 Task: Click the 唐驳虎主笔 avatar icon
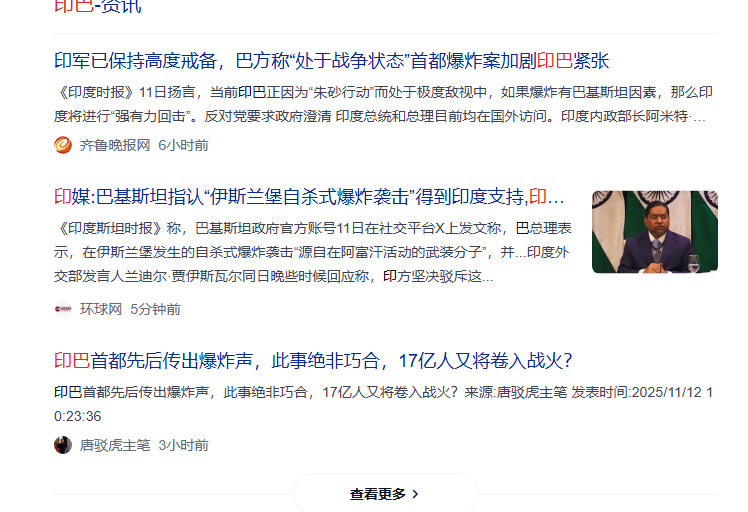pos(63,445)
